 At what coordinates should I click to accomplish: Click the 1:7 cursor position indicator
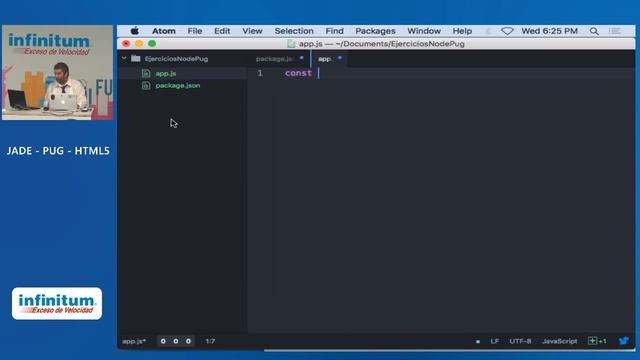[x=210, y=341]
